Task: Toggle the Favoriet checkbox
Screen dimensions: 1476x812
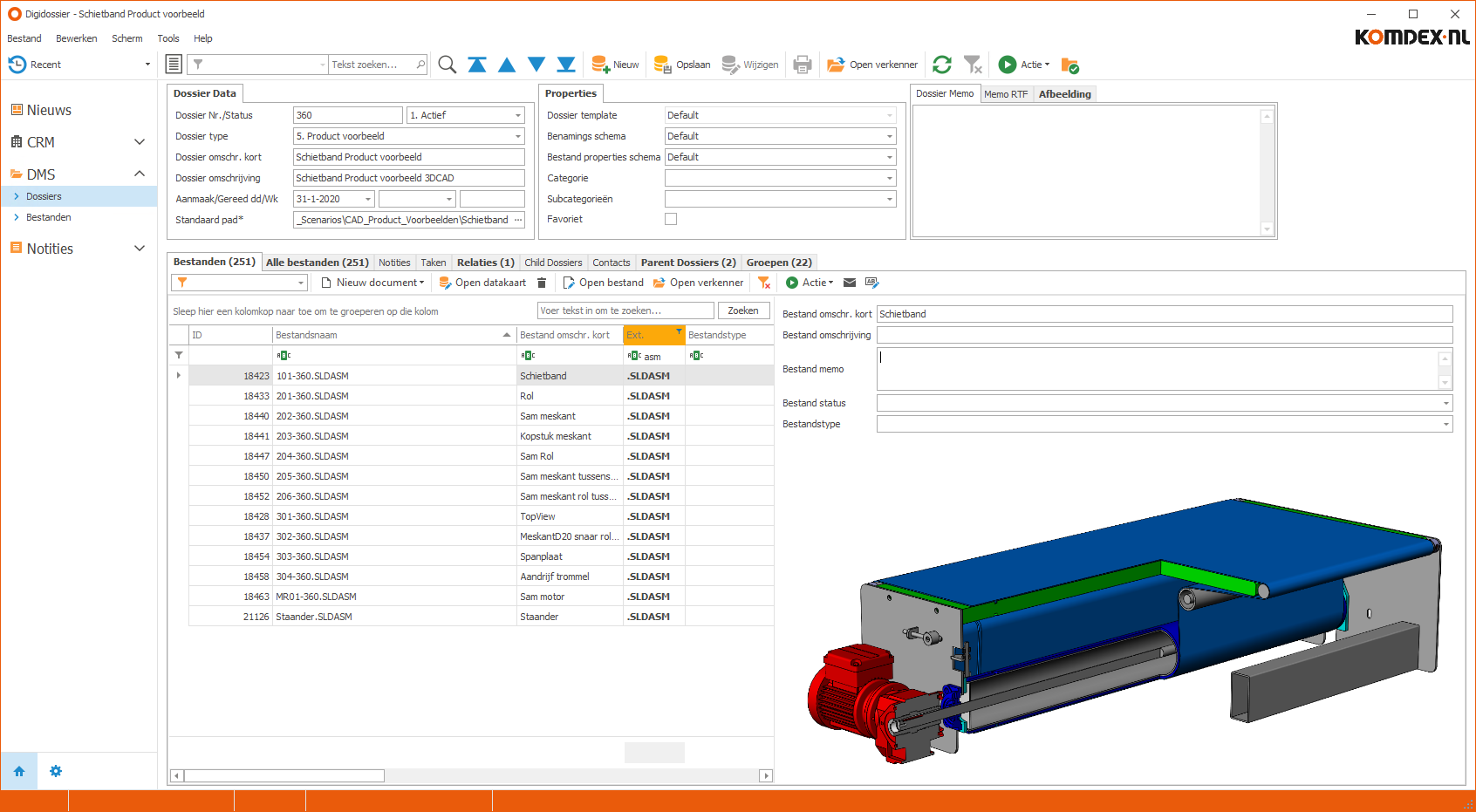Action: point(671,219)
